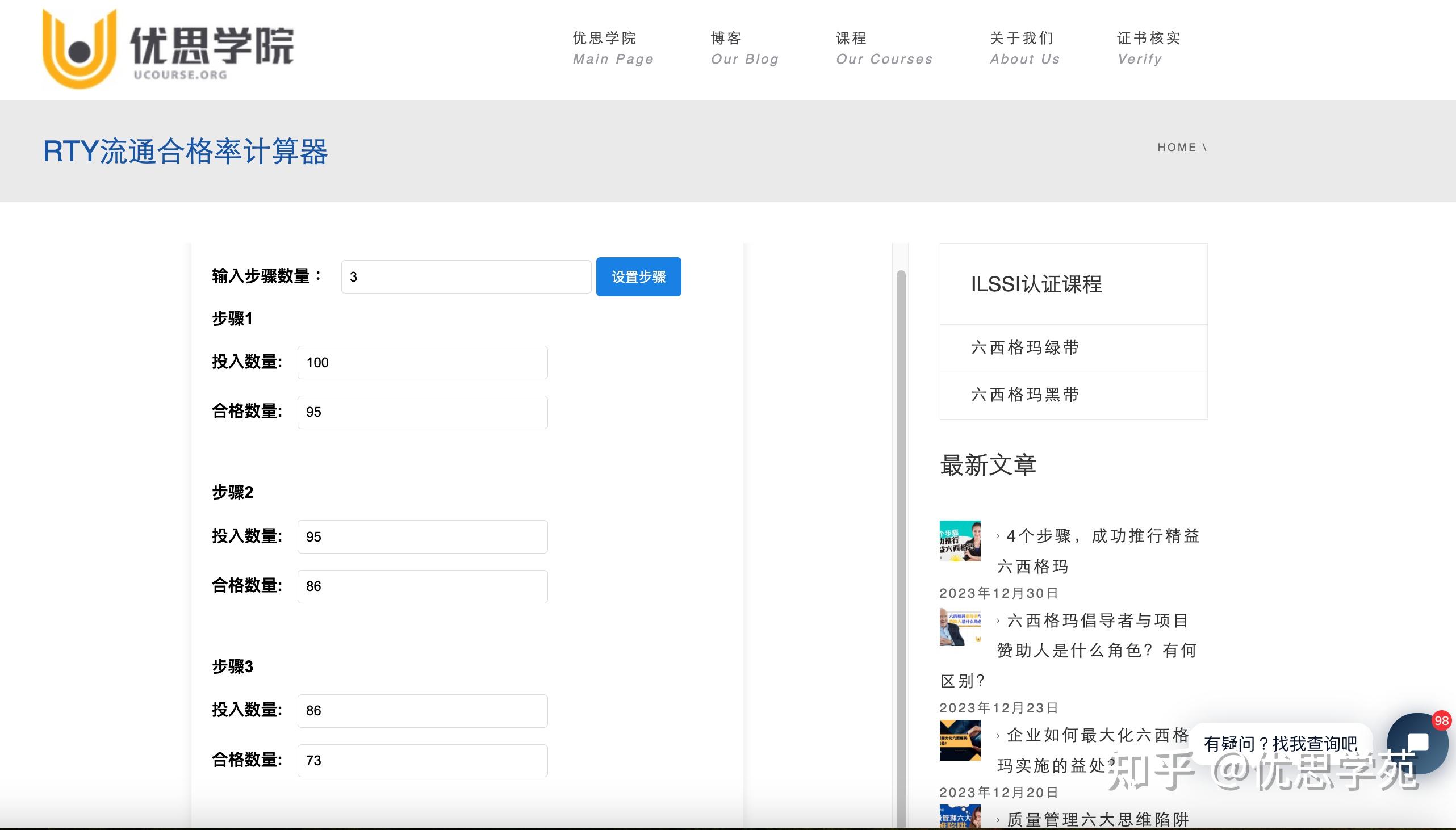Click the 六西格玛倡导者 article thumbnail
The image size is (1456, 830).
(x=960, y=628)
